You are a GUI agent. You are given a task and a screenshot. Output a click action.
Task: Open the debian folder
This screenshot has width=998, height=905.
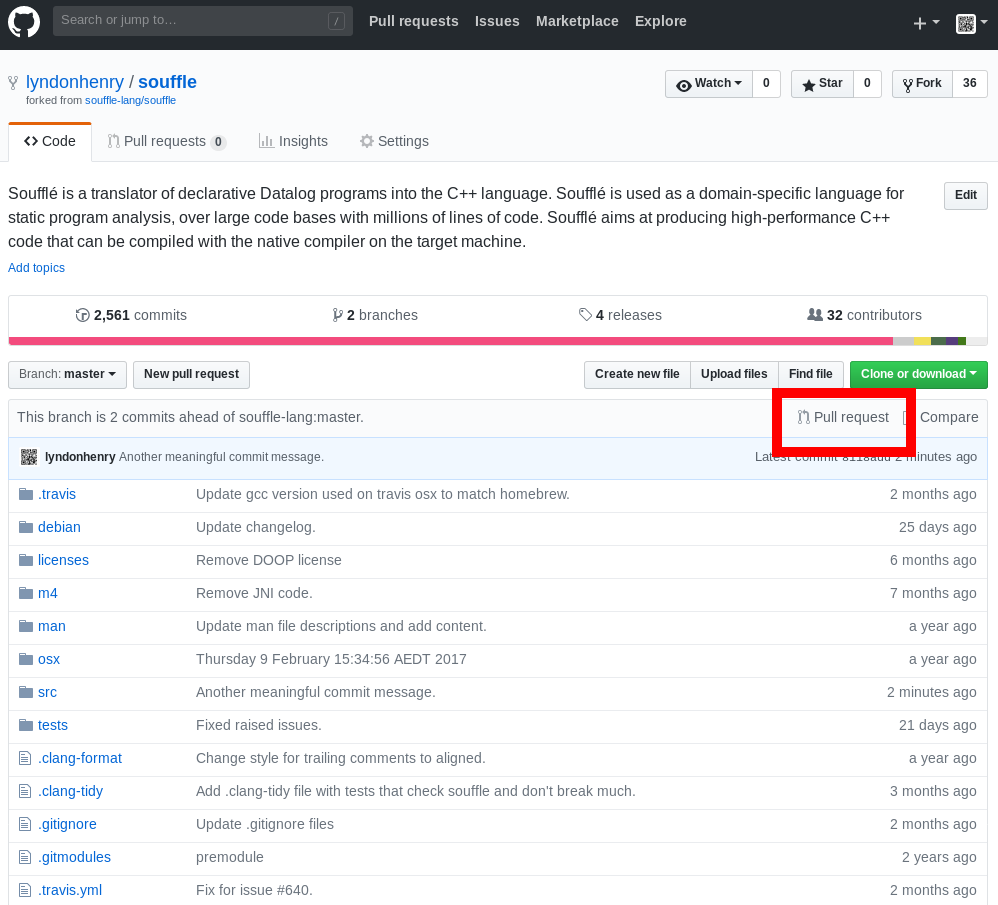point(59,528)
